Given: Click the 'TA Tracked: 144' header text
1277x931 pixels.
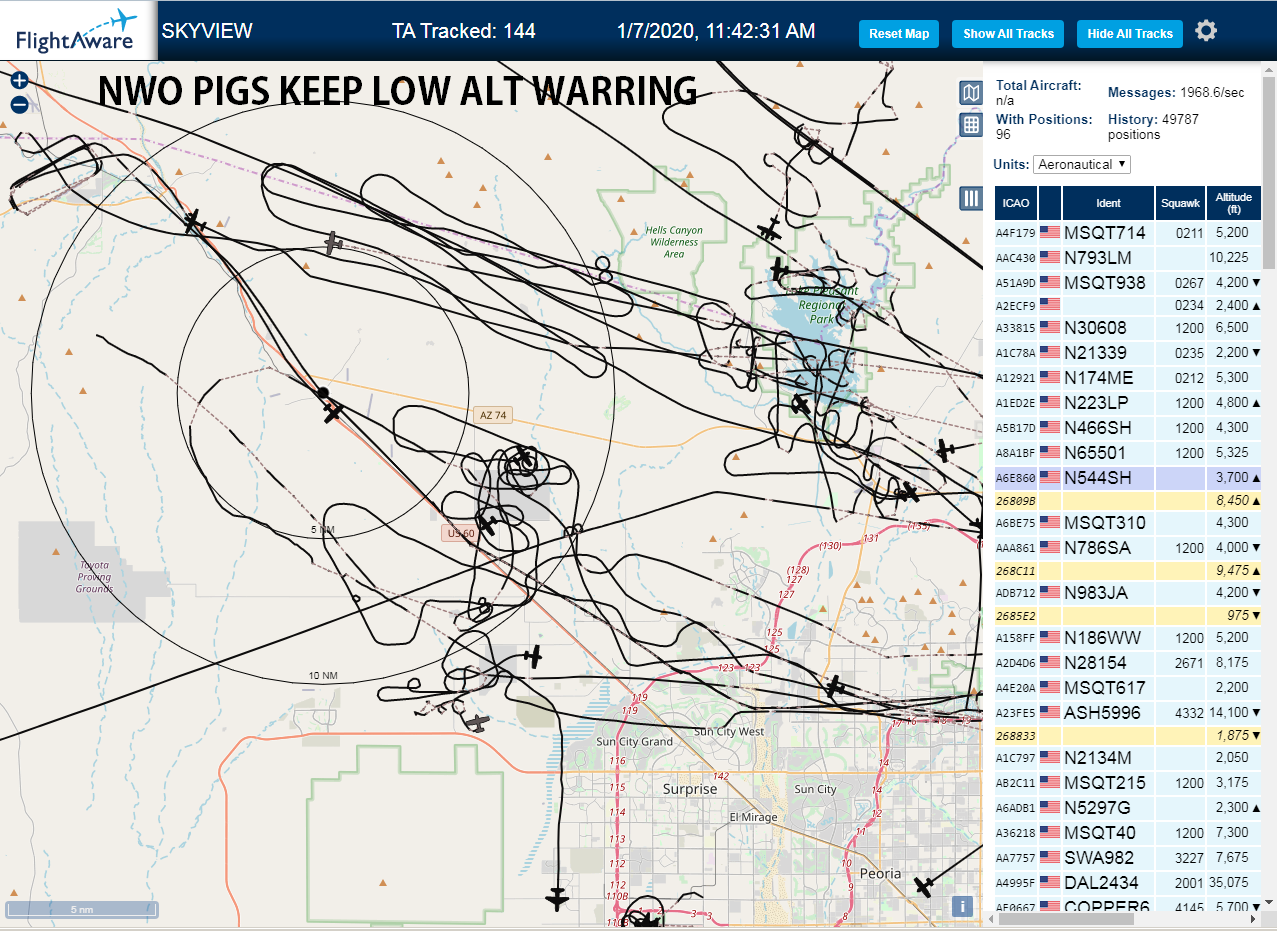Looking at the screenshot, I should (x=464, y=31).
